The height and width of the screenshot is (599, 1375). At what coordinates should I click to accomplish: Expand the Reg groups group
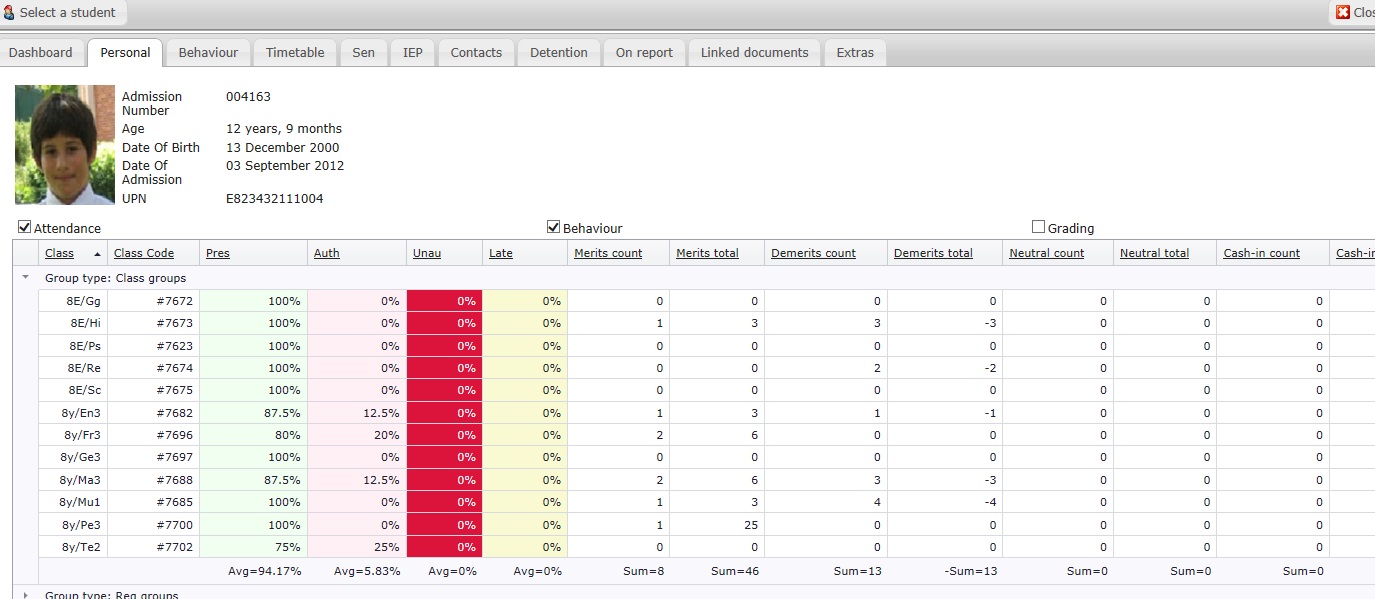click(x=25, y=594)
